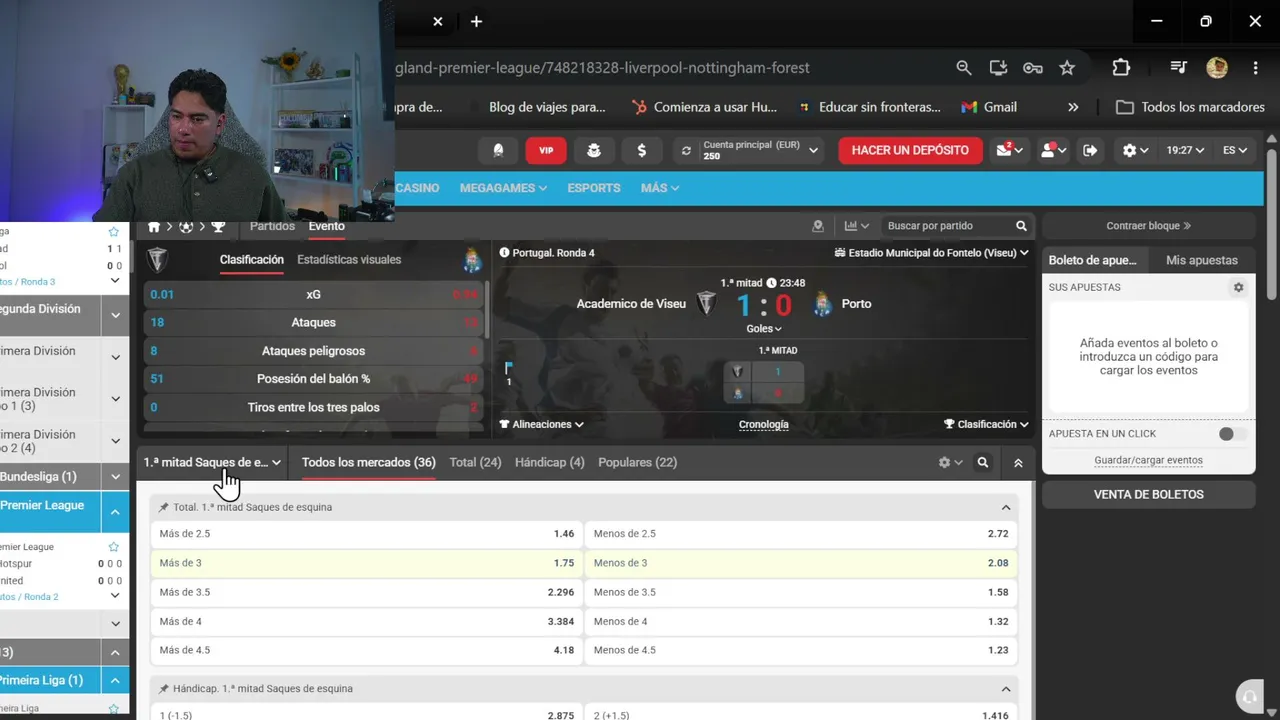Open the Chrome profile avatar
This screenshot has width=1280, height=720.
tap(1217, 68)
